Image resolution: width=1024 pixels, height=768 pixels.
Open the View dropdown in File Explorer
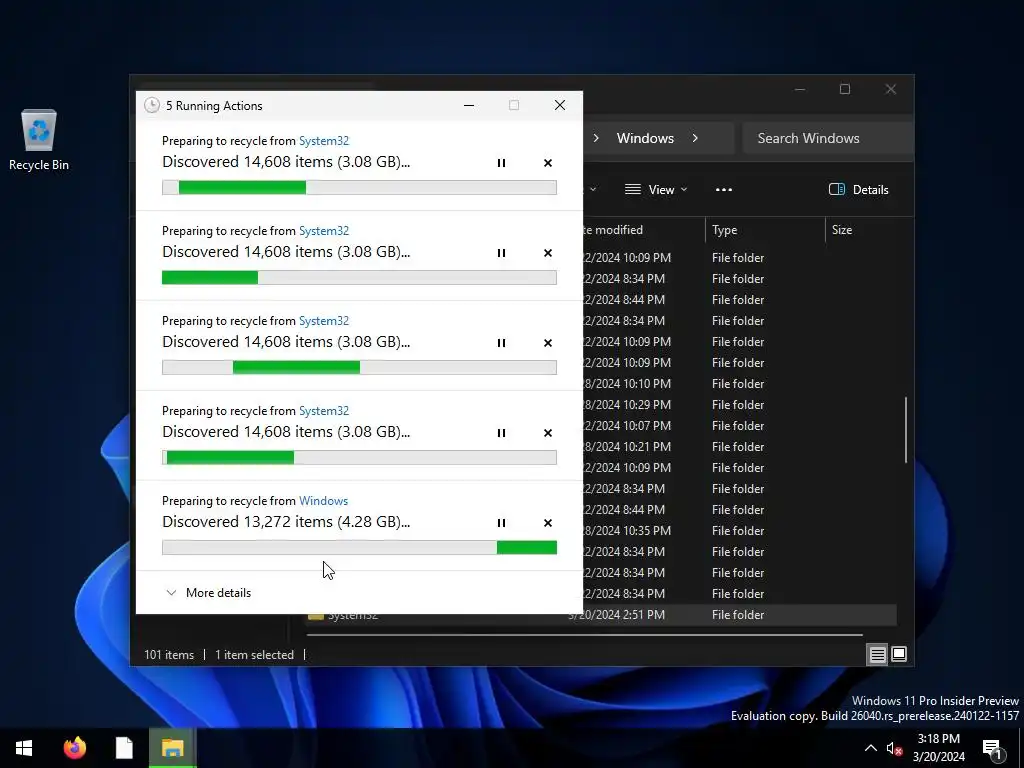coord(656,189)
